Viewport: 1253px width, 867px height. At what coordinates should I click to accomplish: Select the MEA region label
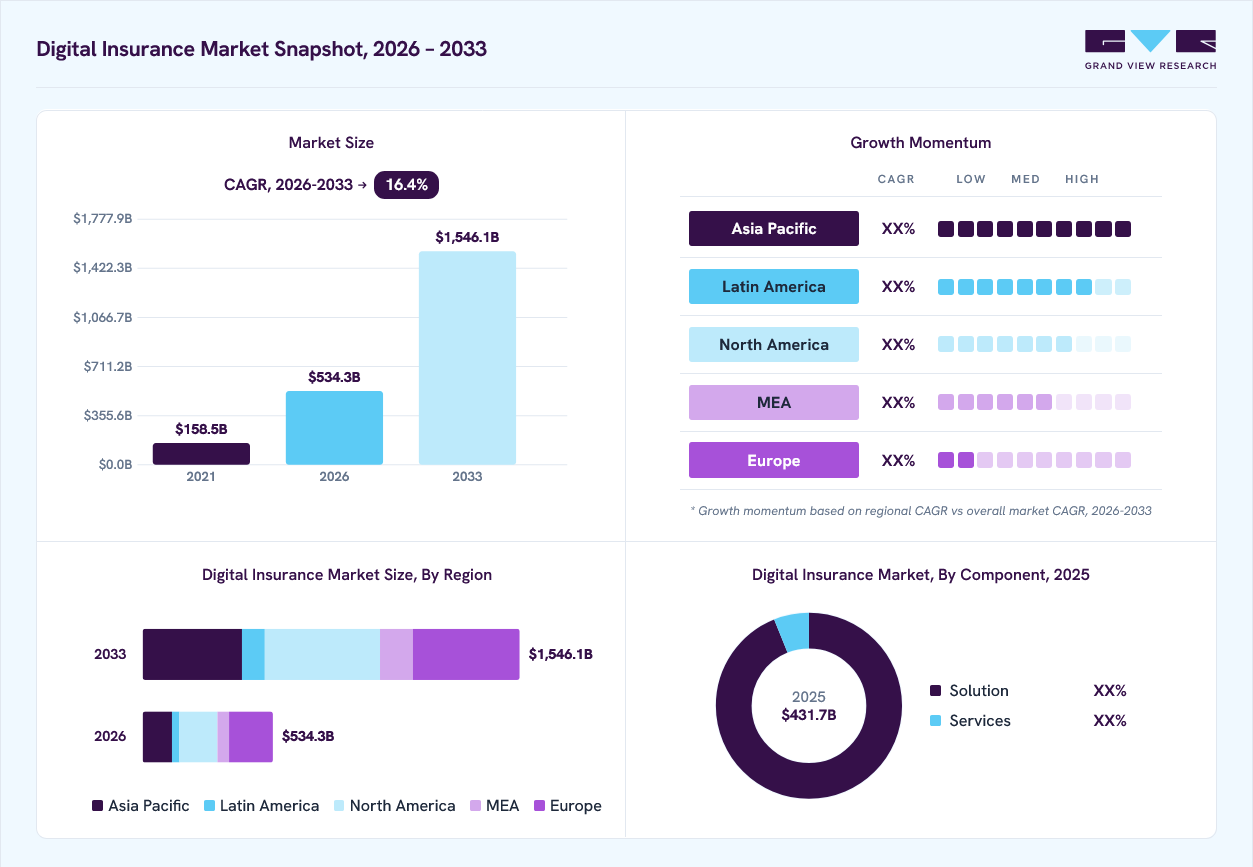pyautogui.click(x=774, y=402)
